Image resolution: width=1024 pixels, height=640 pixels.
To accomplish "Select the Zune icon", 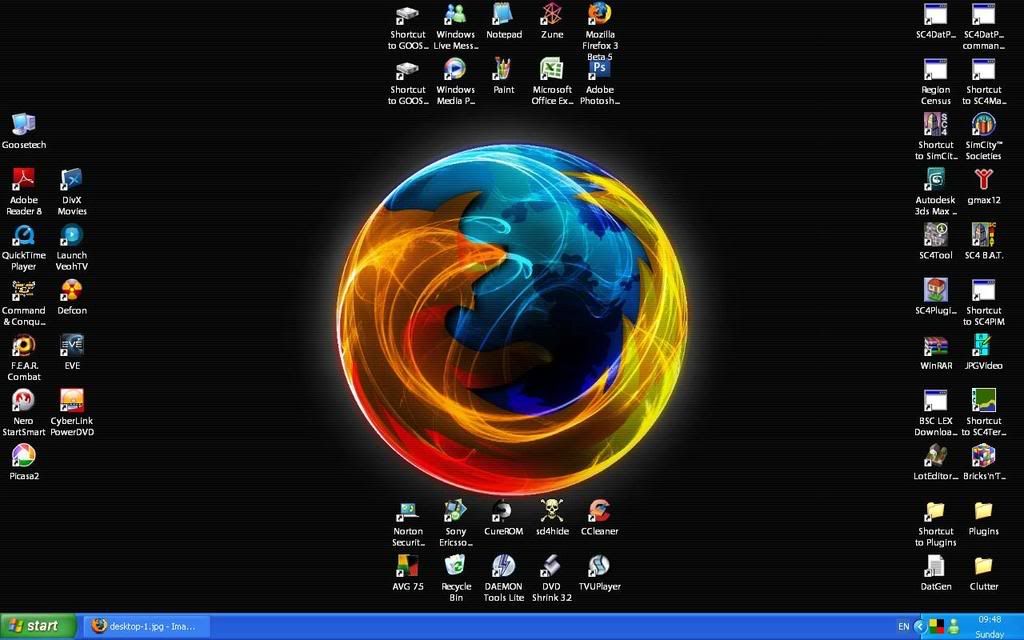I will click(552, 14).
